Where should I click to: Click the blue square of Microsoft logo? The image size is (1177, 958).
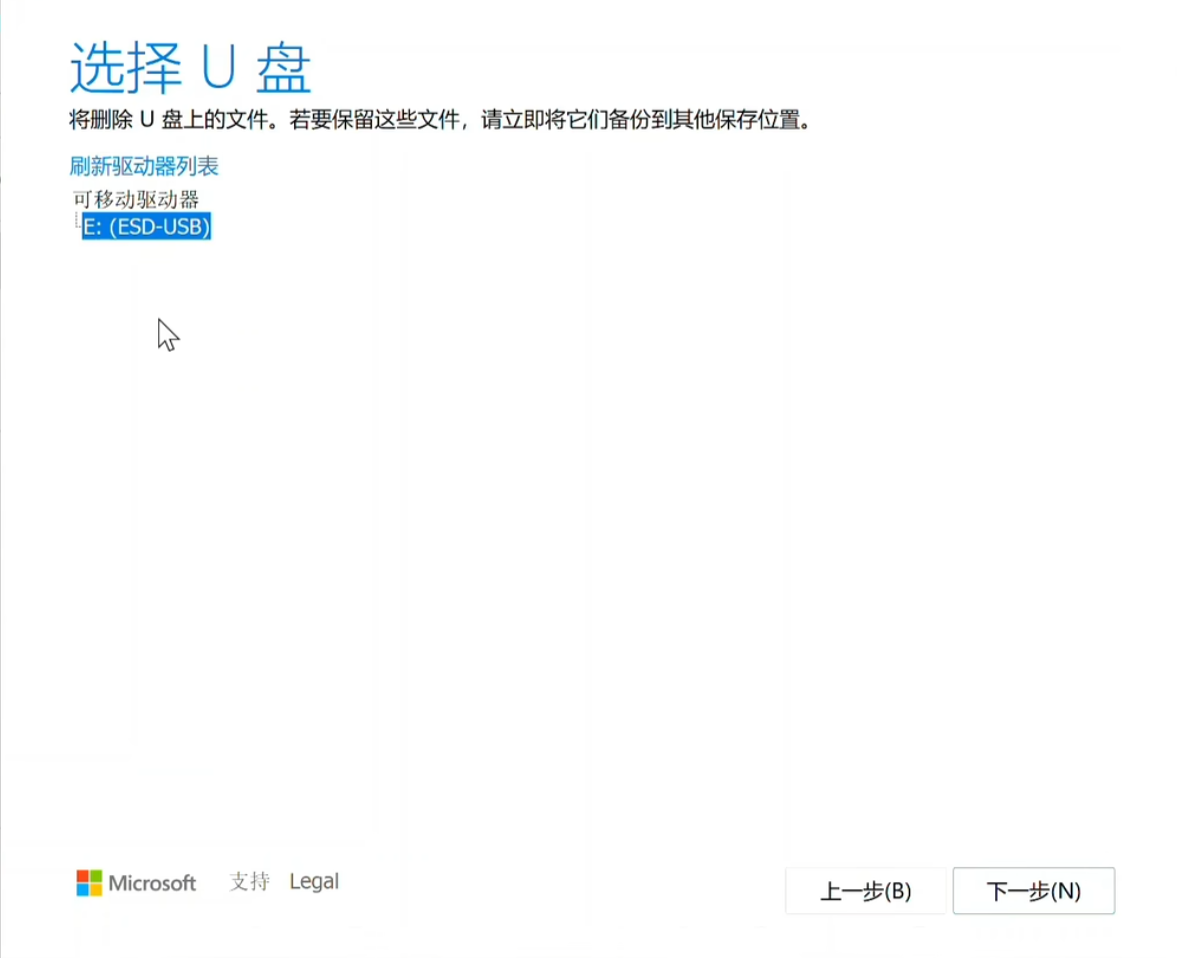(x=83, y=890)
